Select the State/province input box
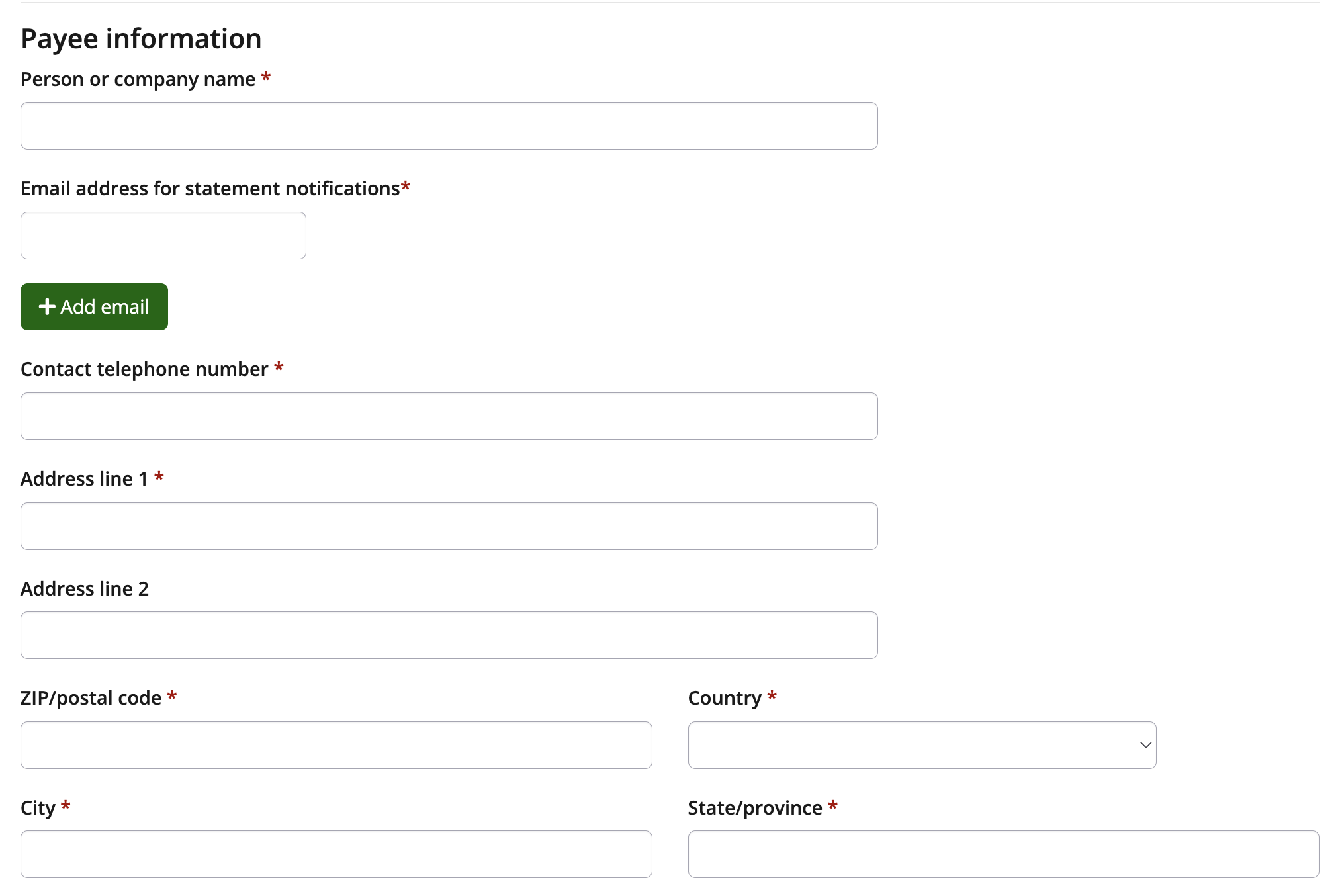This screenshot has width=1342, height=896. 1003,854
